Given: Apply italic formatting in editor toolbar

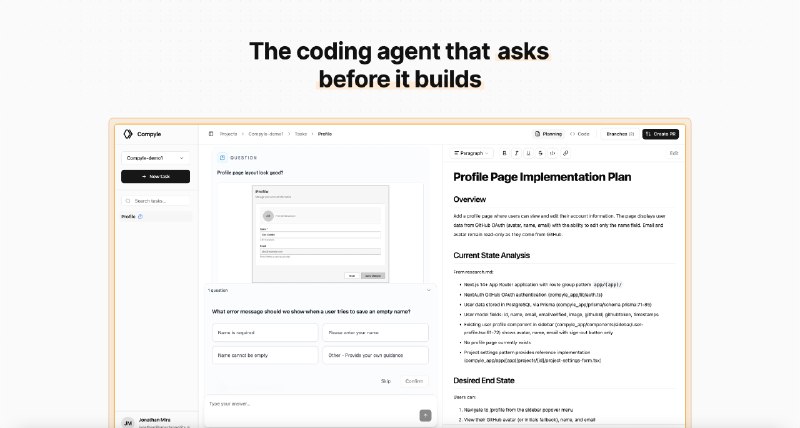Looking at the screenshot, I should (x=516, y=153).
